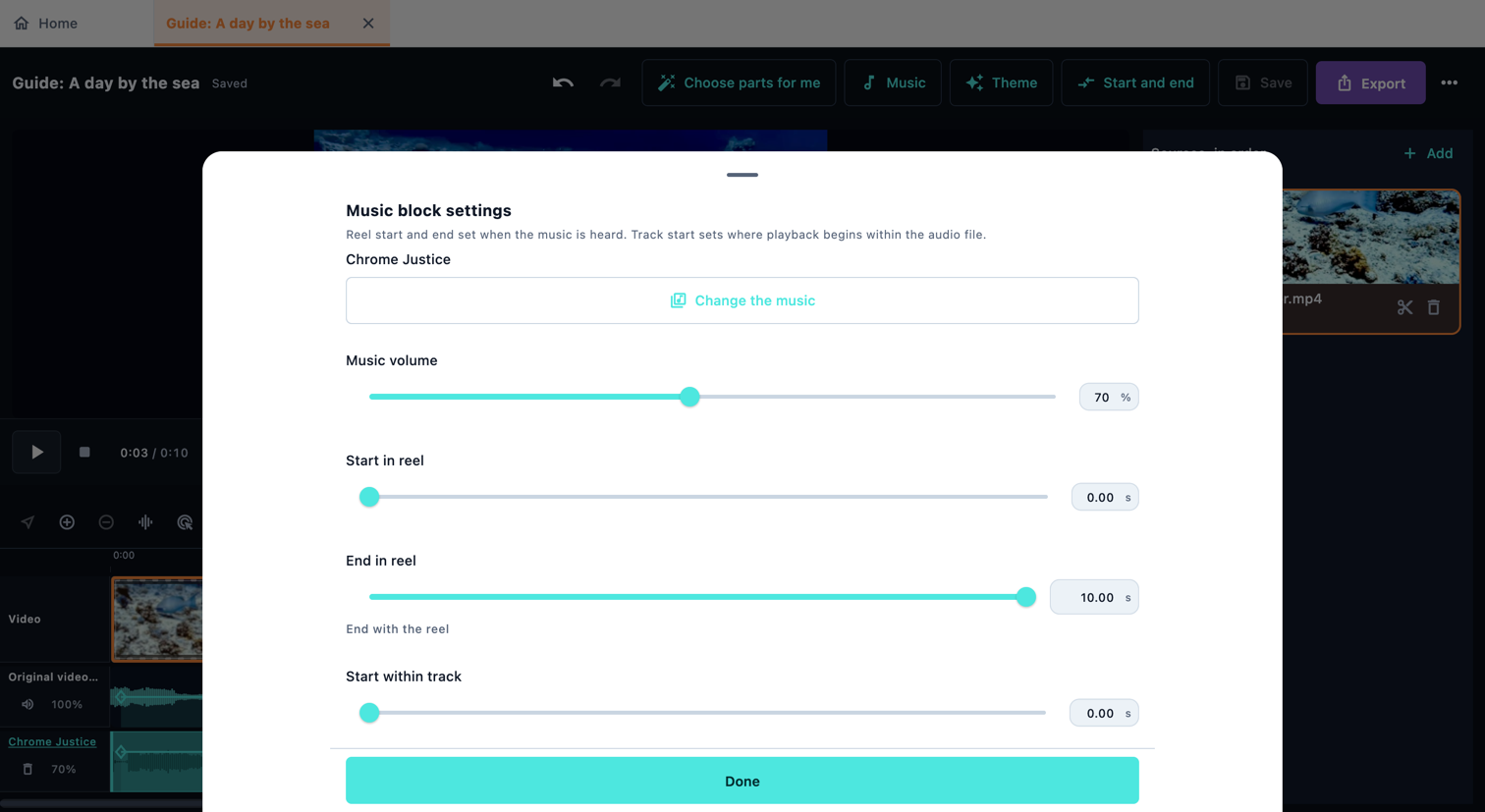Close the 'Guide: A day by the sea' tab
Image resolution: width=1485 pixels, height=812 pixels.
pos(368,23)
